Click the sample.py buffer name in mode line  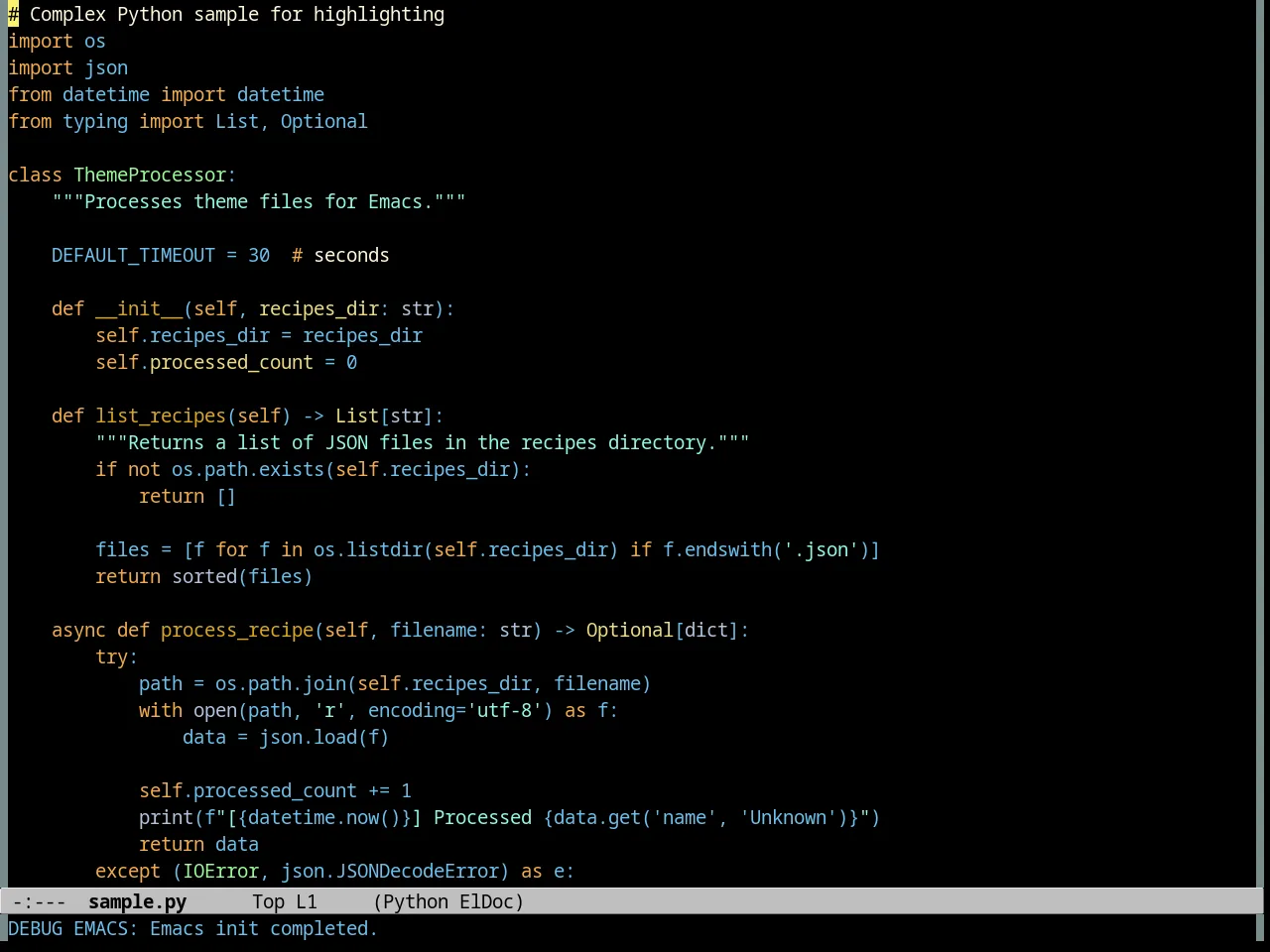137,901
